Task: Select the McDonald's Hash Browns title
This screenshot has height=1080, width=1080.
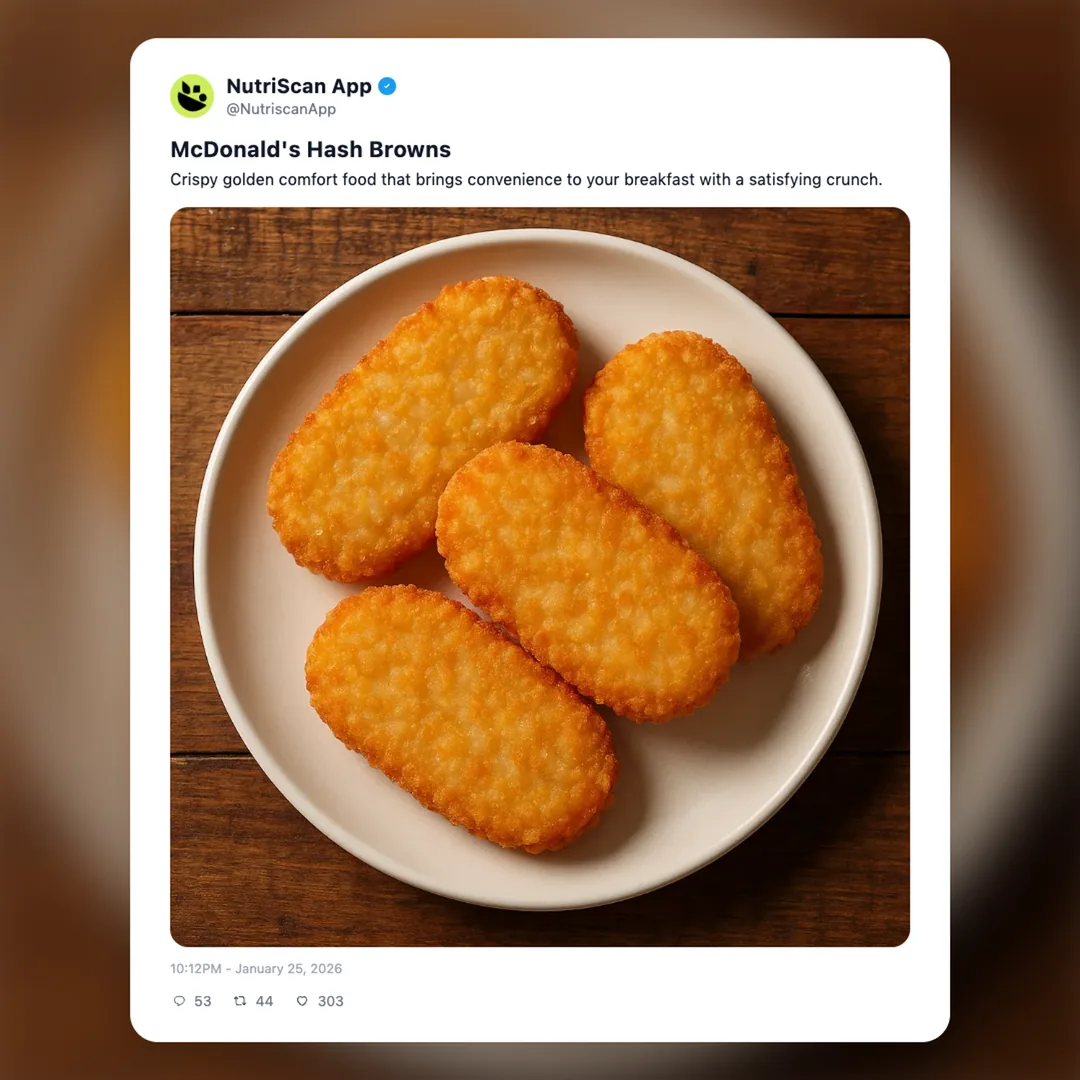Action: pos(310,149)
